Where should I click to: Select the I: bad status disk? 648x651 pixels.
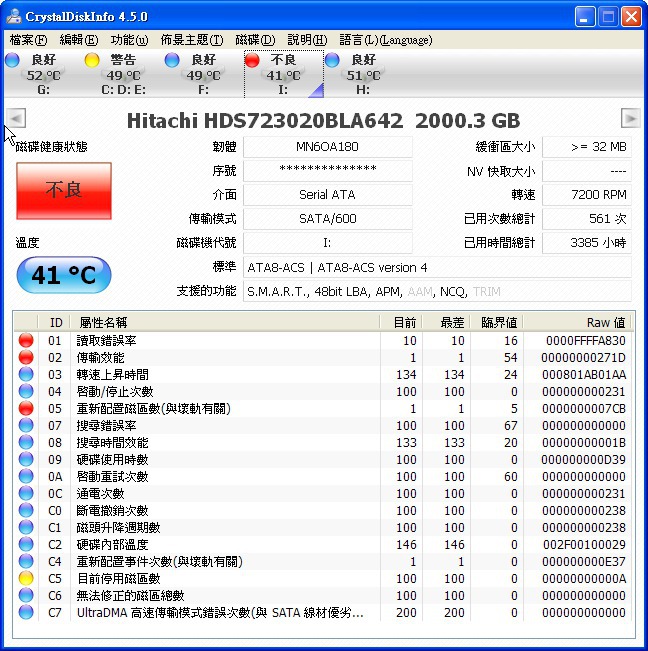click(x=284, y=74)
